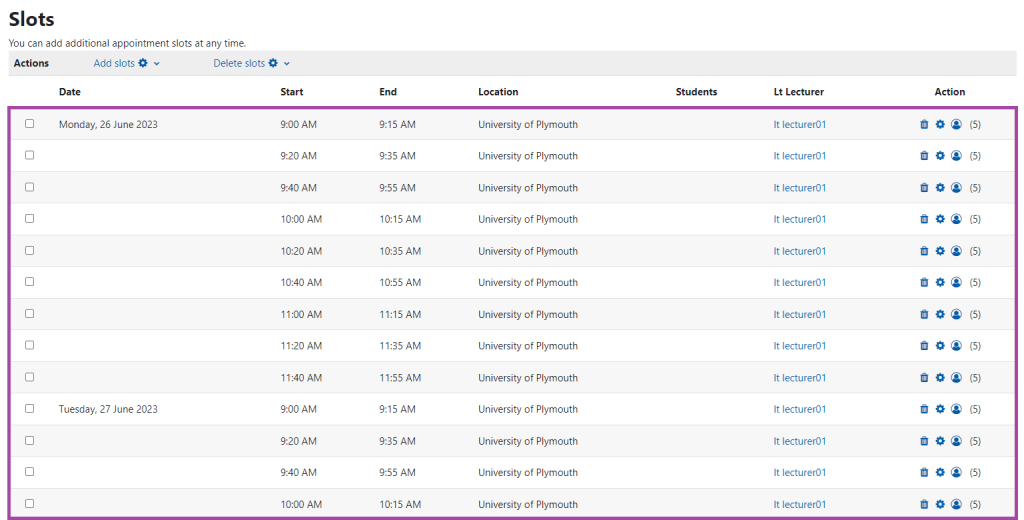The height and width of the screenshot is (520, 1024).
Task: Click the '11:15 AM' end time cell
Action: pyautogui.click(x=400, y=314)
